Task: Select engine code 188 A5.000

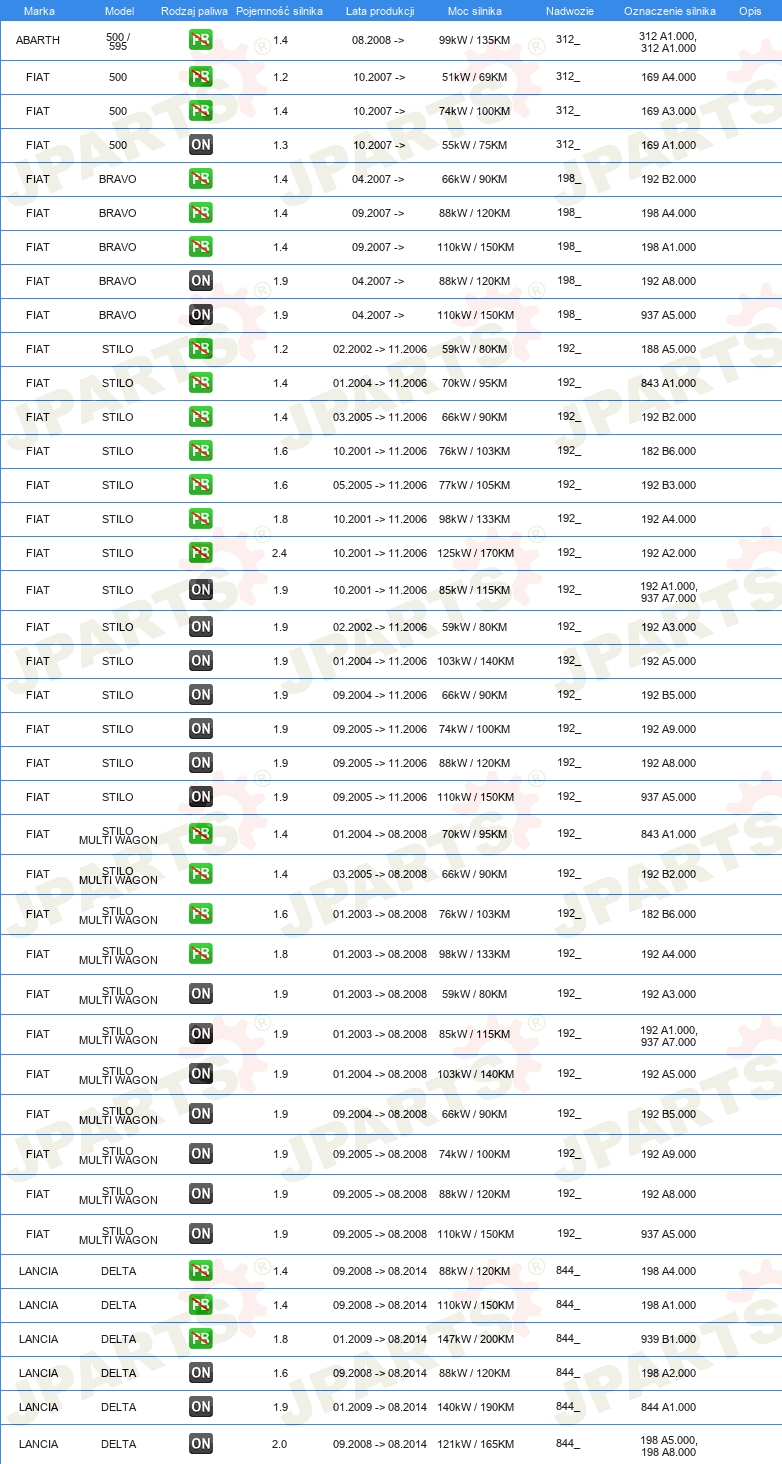Action: coord(668,349)
